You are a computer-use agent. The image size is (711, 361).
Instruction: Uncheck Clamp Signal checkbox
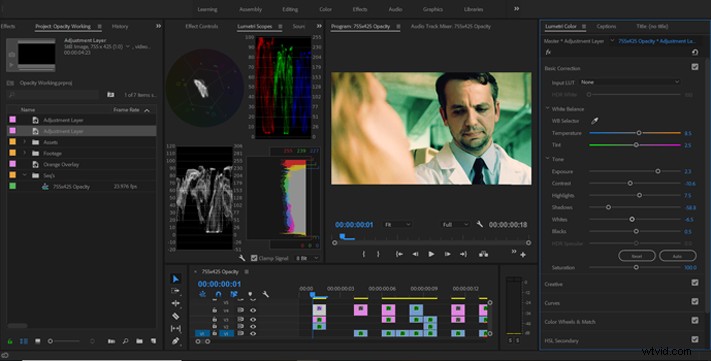click(x=254, y=258)
